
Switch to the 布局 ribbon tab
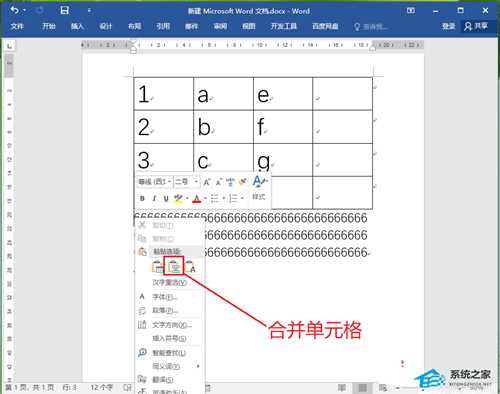134,26
